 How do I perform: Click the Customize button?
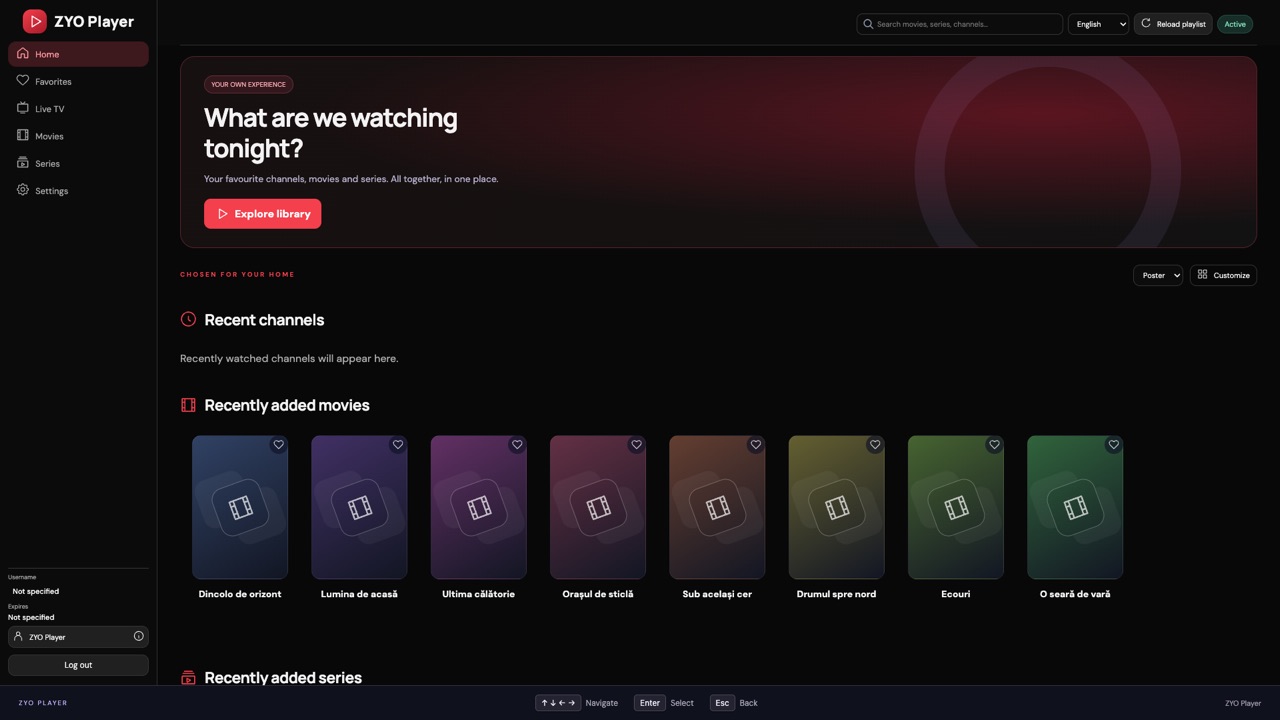click(1223, 275)
